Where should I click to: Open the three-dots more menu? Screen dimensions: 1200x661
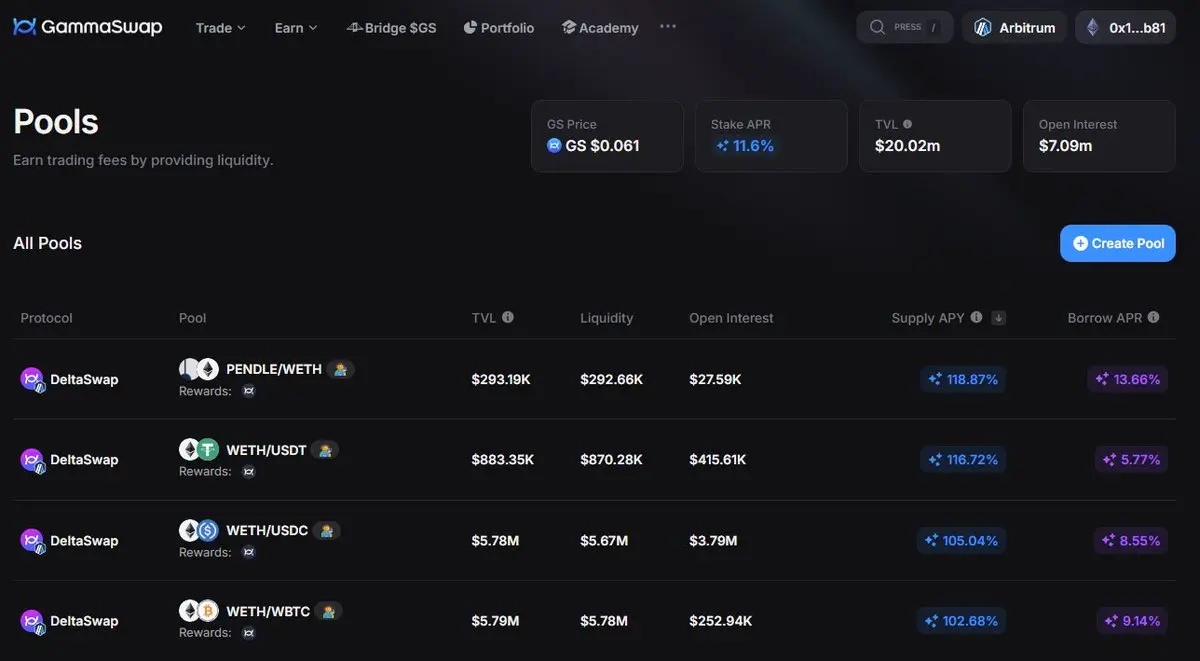point(668,26)
